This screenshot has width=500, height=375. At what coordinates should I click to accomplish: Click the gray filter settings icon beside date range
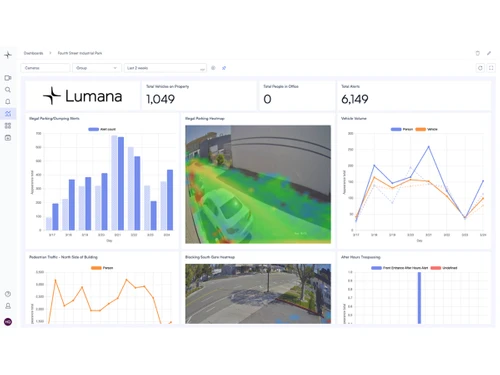tap(213, 68)
